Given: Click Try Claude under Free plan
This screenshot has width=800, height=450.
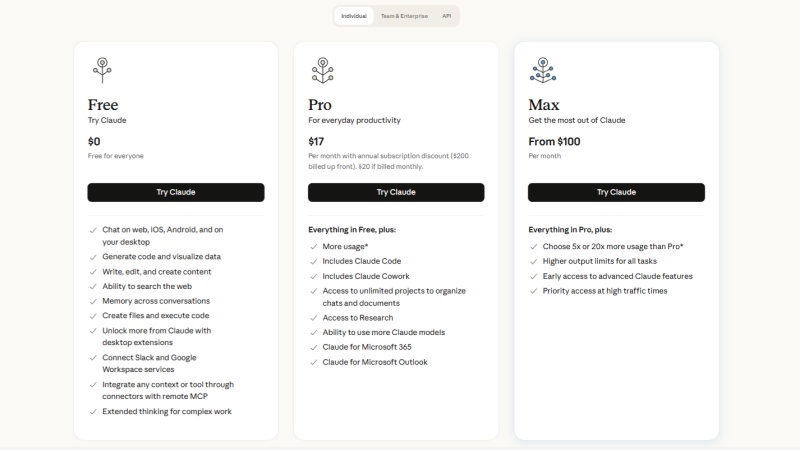Looking at the screenshot, I should (x=176, y=192).
